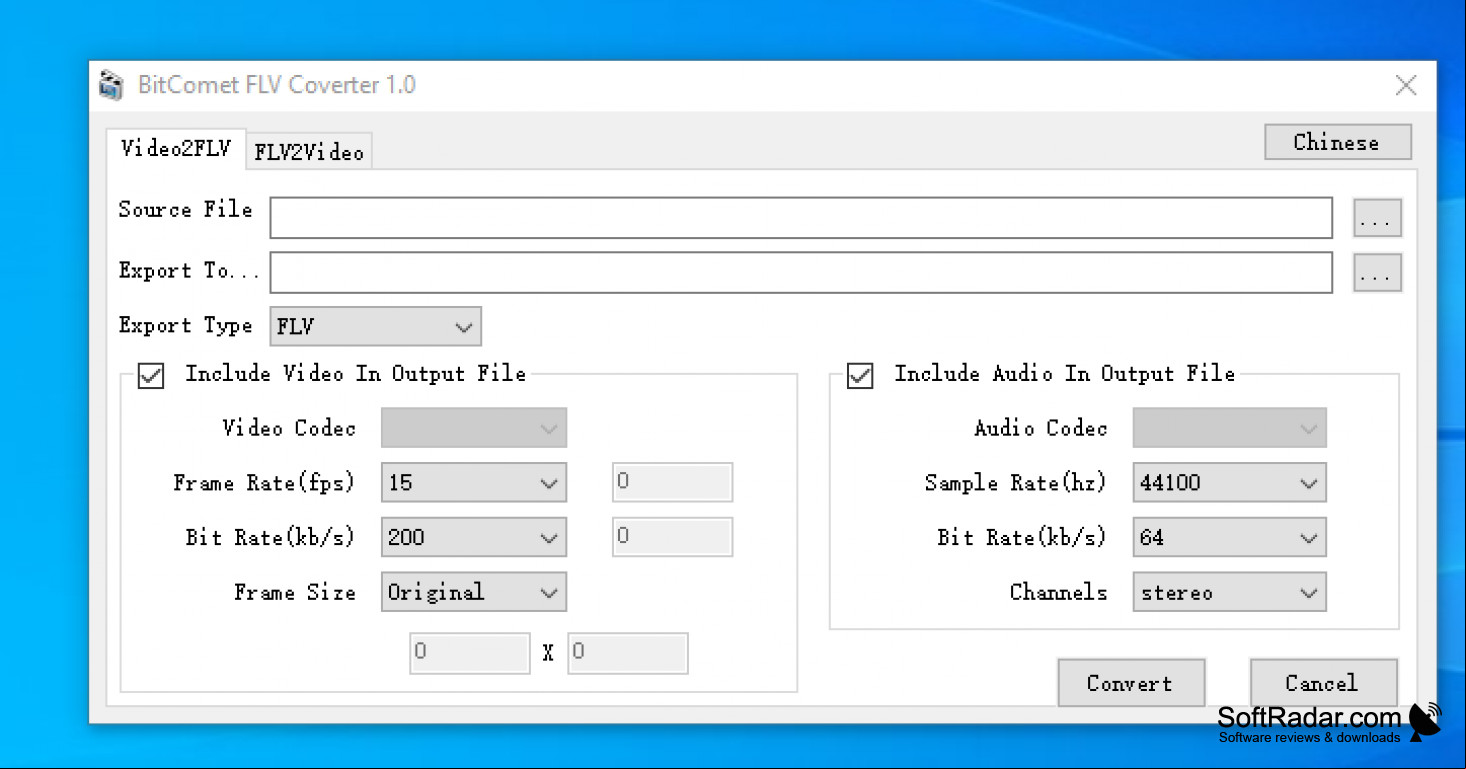The height and width of the screenshot is (769, 1466).
Task: Open the video Bit Rate dropdown showing 200
Action: click(474, 537)
